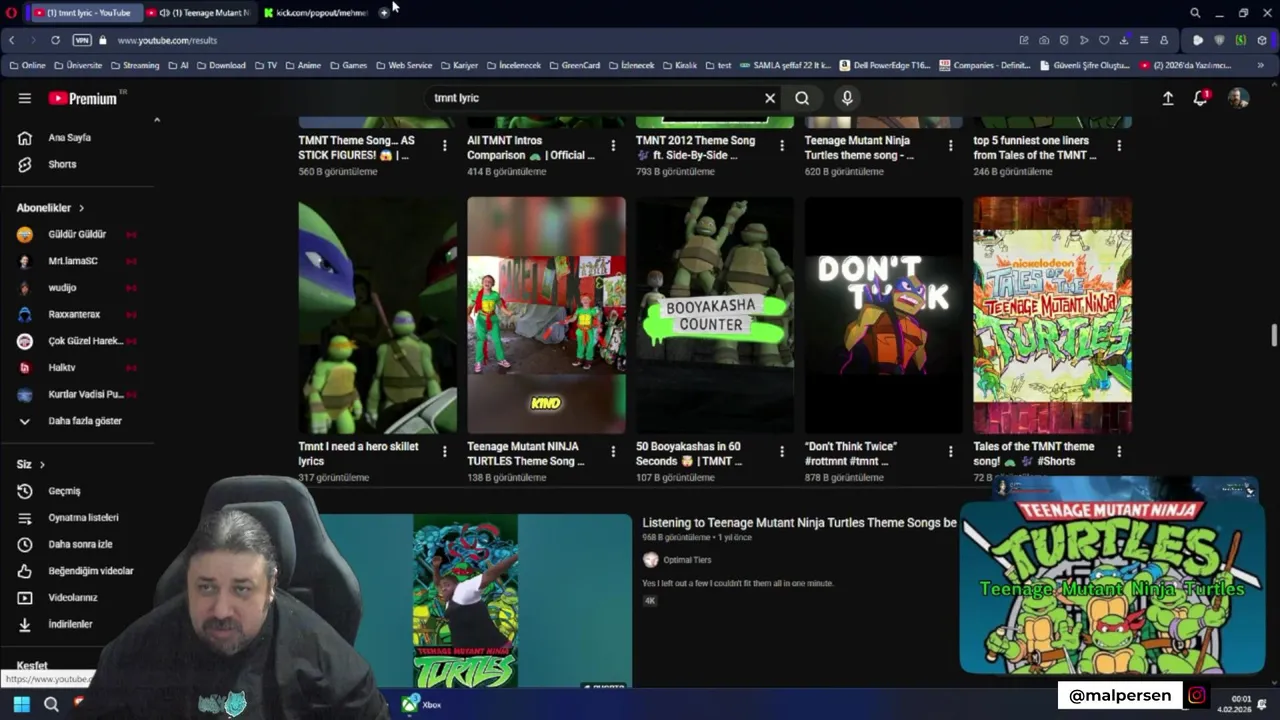Viewport: 1280px width, 720px height.
Task: Add page to bookmarks with heart icon
Action: pyautogui.click(x=1104, y=40)
